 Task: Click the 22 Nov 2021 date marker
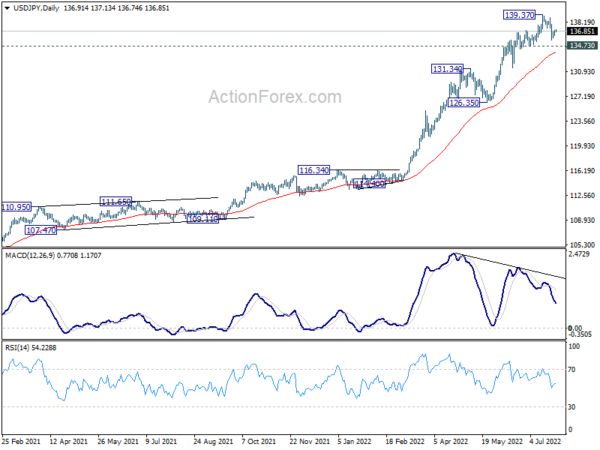tap(309, 441)
